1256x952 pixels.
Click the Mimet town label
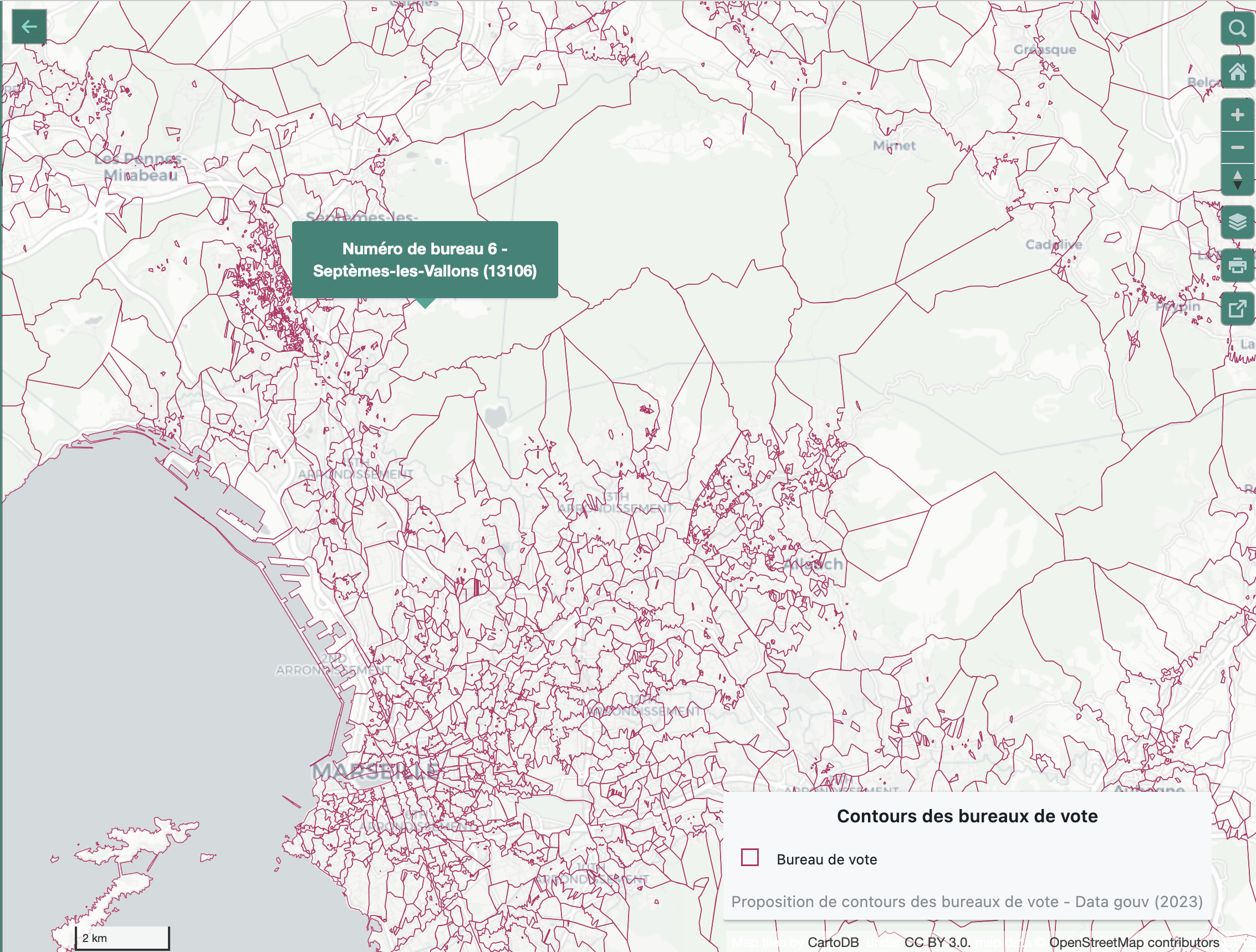point(894,146)
